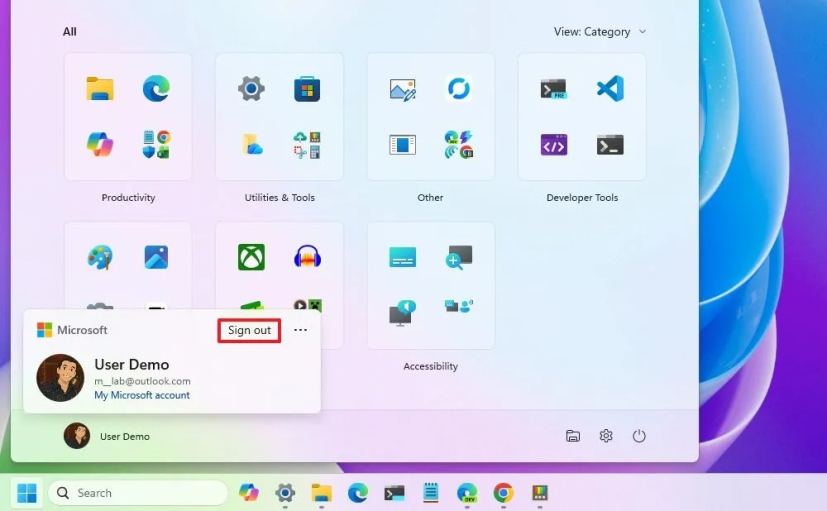Click the Power button in Start menu
The height and width of the screenshot is (511, 827).
[x=639, y=436]
